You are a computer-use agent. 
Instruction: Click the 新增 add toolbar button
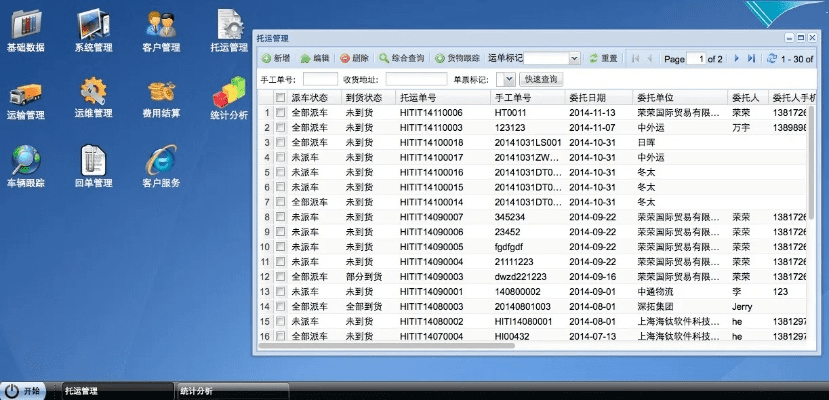pos(277,59)
